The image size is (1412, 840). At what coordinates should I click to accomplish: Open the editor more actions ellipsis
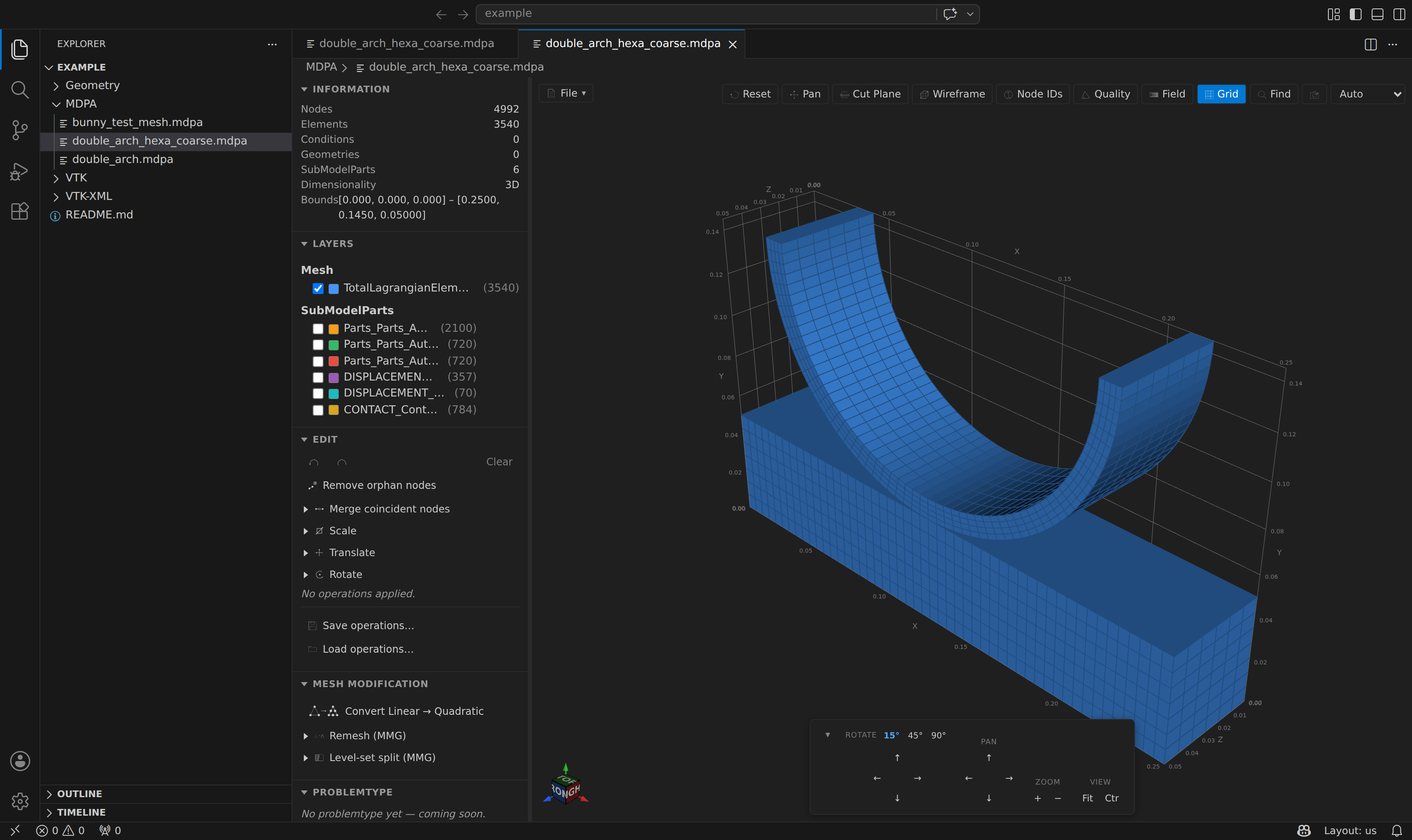pyautogui.click(x=1393, y=44)
